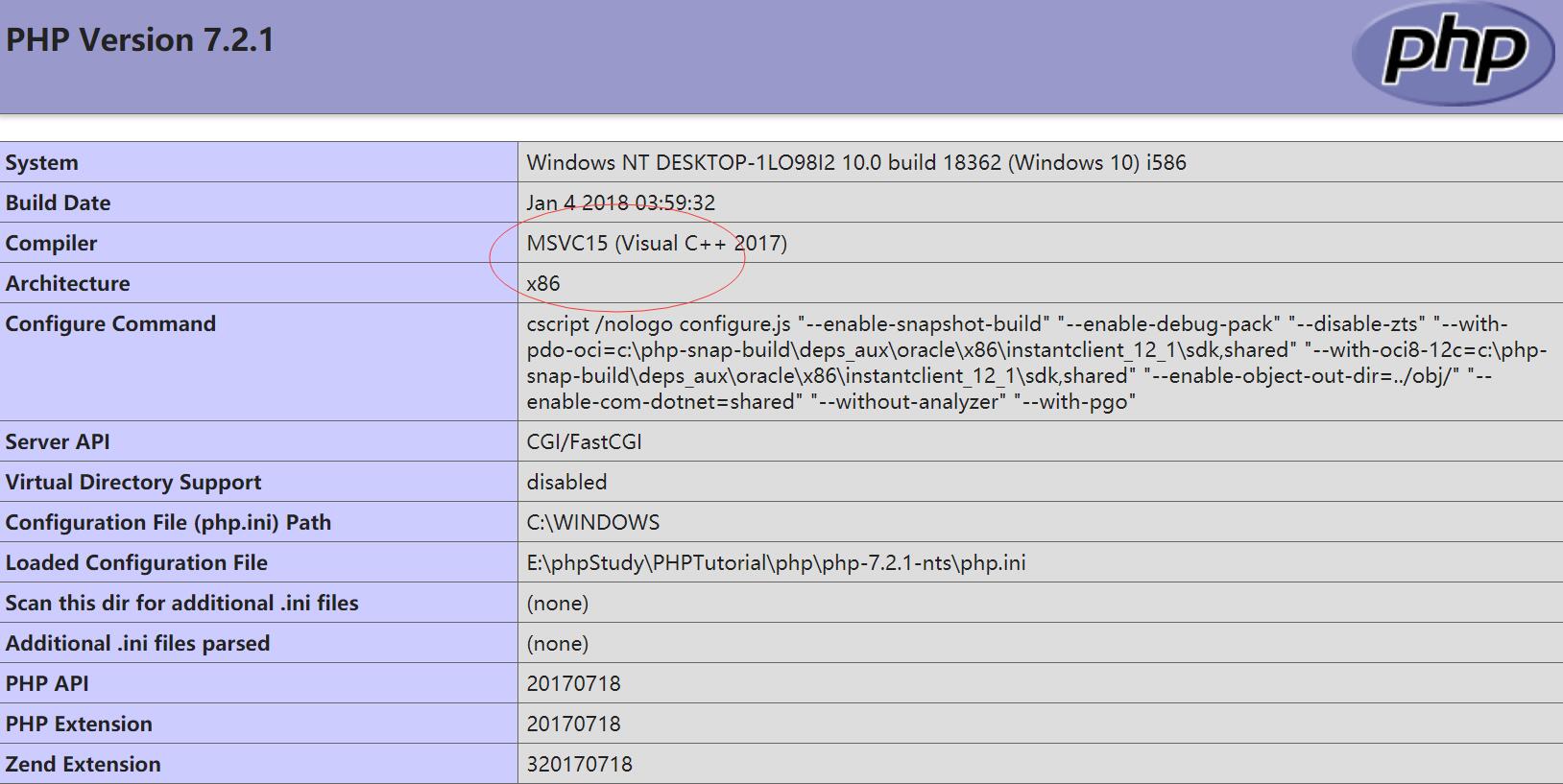Click the cscript configure command text
Image resolution: width=1563 pixels, height=784 pixels.
[x=1035, y=363]
